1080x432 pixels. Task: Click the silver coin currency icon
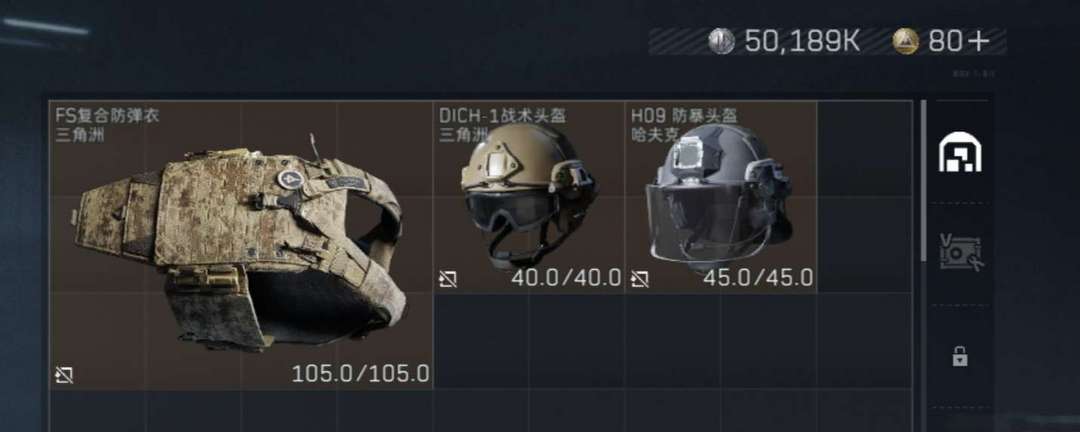tap(722, 41)
